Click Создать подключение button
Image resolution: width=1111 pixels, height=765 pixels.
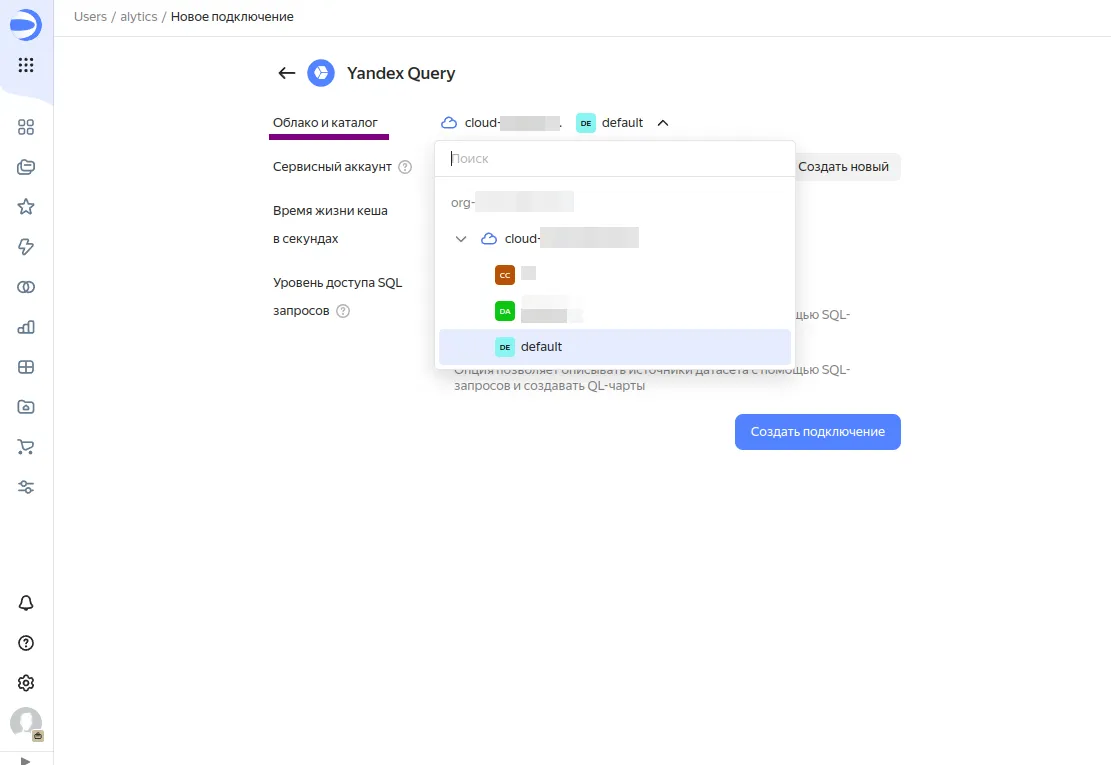818,432
